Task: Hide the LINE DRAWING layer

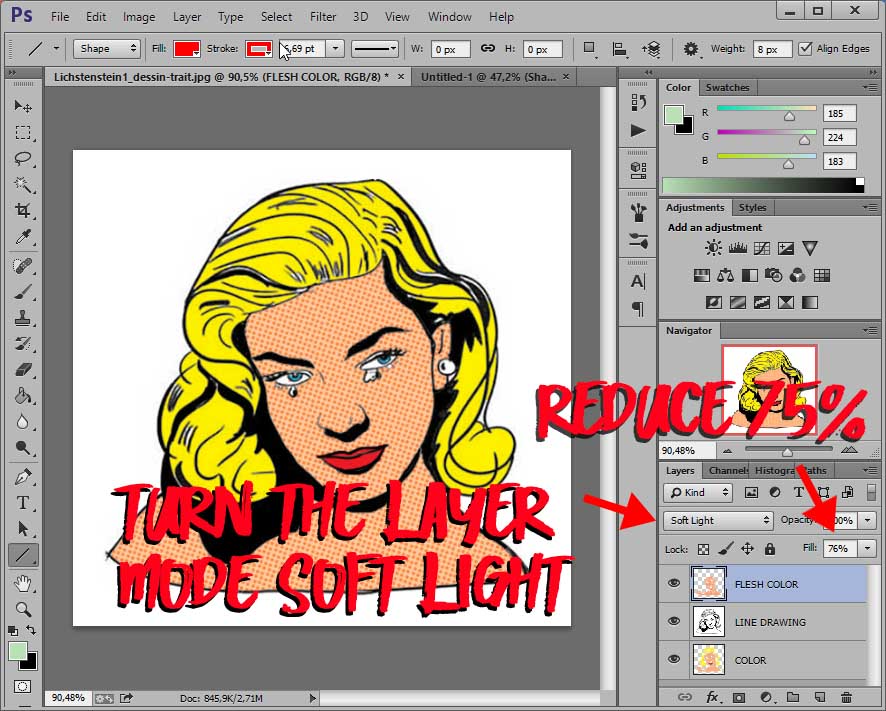Action: [674, 621]
